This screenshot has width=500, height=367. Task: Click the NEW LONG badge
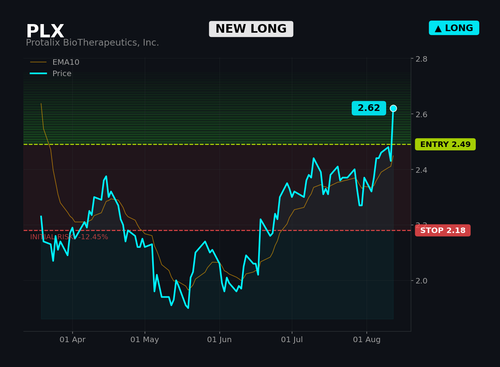pos(251,29)
